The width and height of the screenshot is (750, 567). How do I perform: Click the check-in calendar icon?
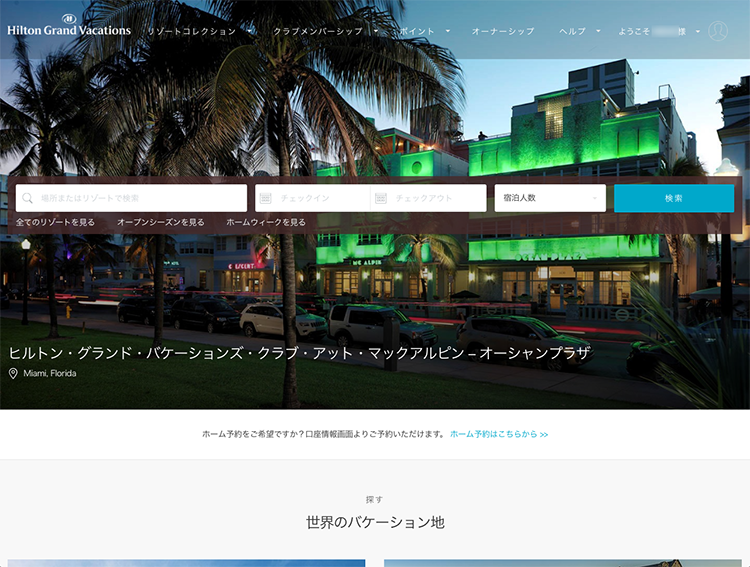pyautogui.click(x=265, y=198)
